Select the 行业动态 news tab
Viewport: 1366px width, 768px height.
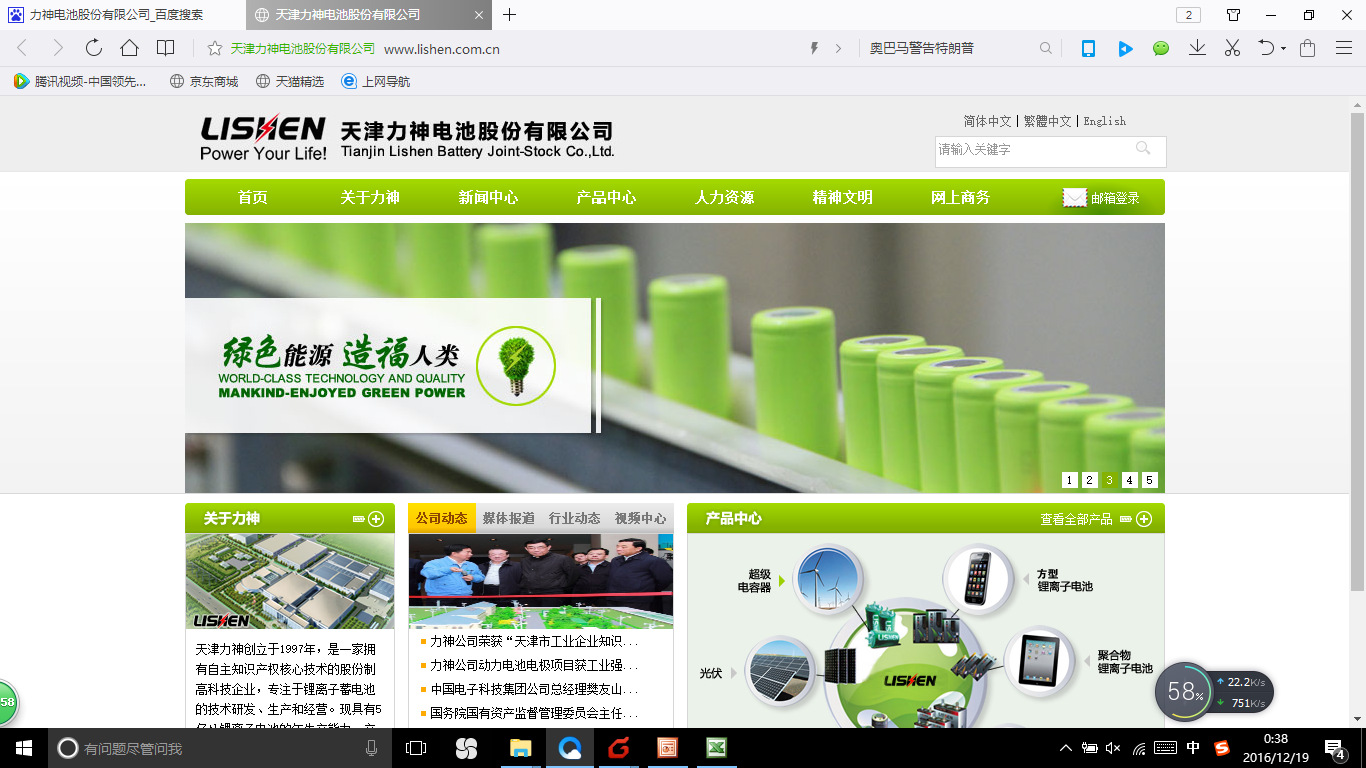(x=574, y=518)
